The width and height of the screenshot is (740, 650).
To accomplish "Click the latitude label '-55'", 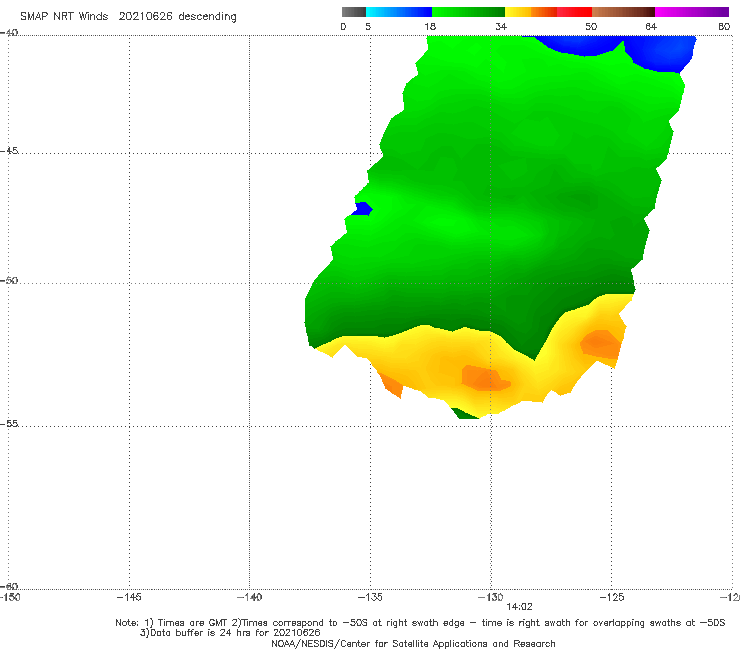I will [9, 423].
